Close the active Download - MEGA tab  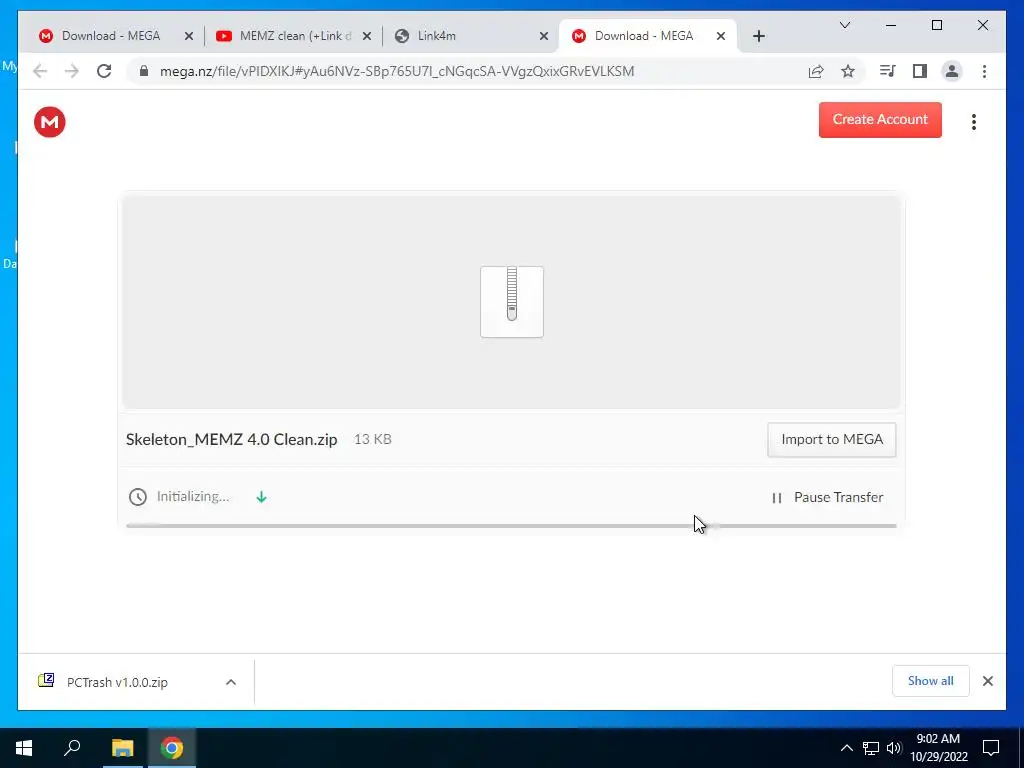coord(721,37)
